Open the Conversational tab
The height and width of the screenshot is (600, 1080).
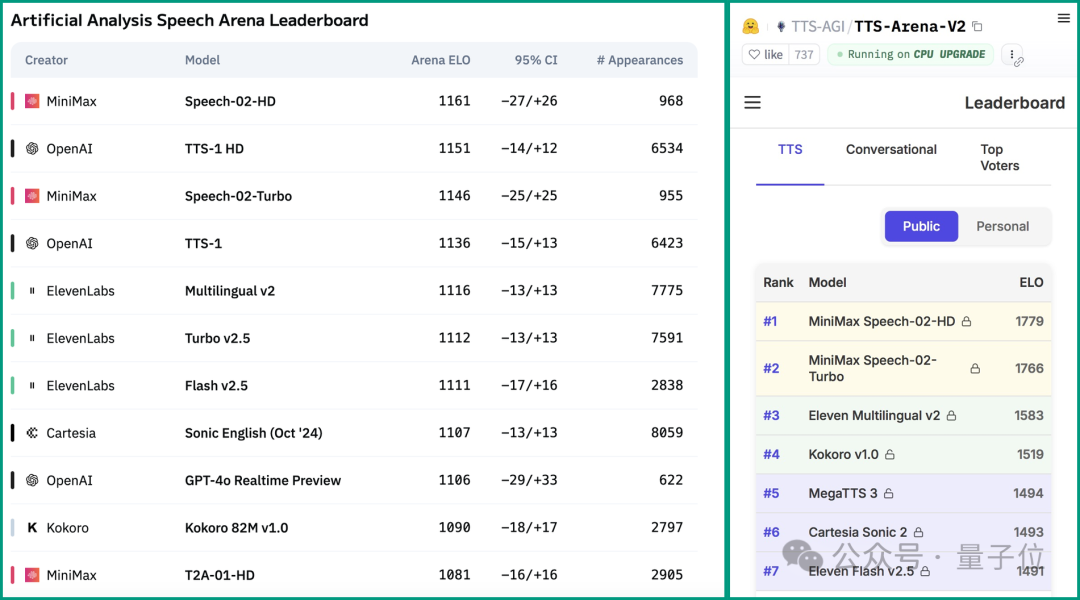pyautogui.click(x=891, y=149)
